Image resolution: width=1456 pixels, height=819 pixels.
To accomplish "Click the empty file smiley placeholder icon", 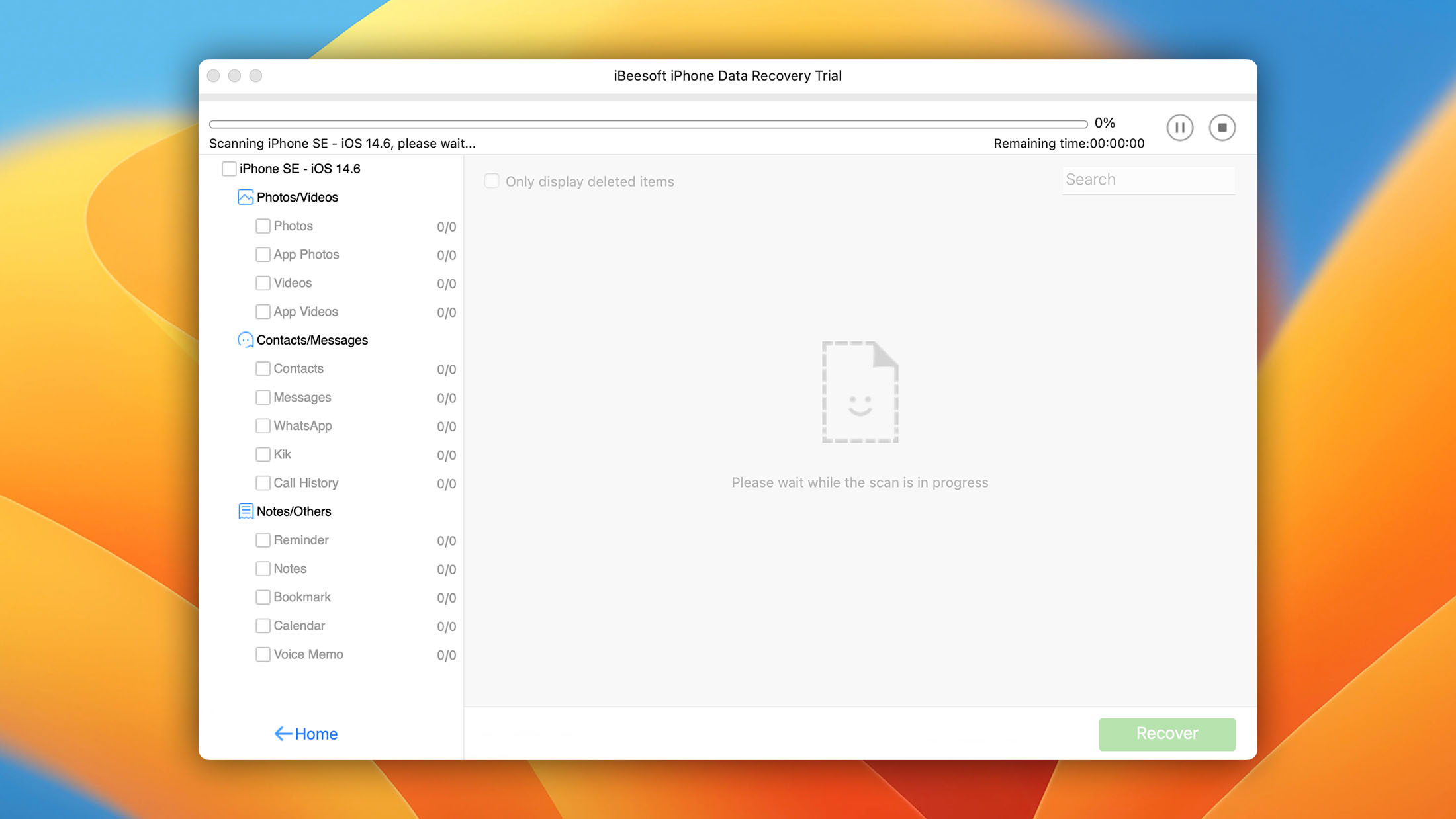I will tap(860, 392).
